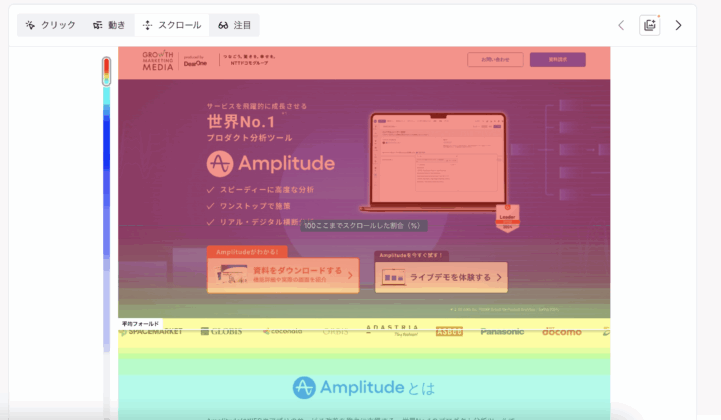Image resolution: width=721 pixels, height=420 pixels.
Task: Open the スクロール heatmap tab
Action: [x=172, y=25]
